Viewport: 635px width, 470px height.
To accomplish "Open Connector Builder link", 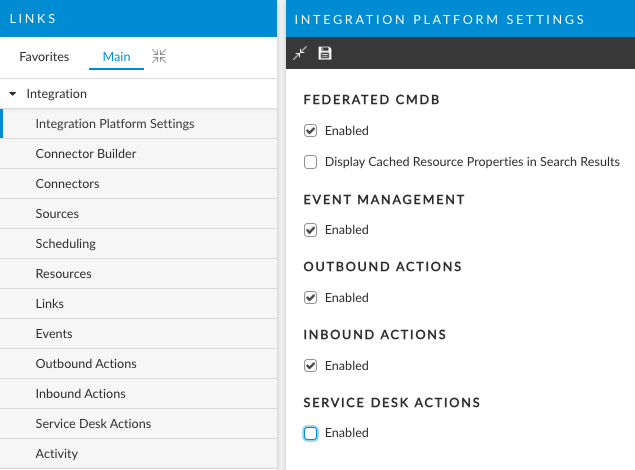I will point(86,154).
